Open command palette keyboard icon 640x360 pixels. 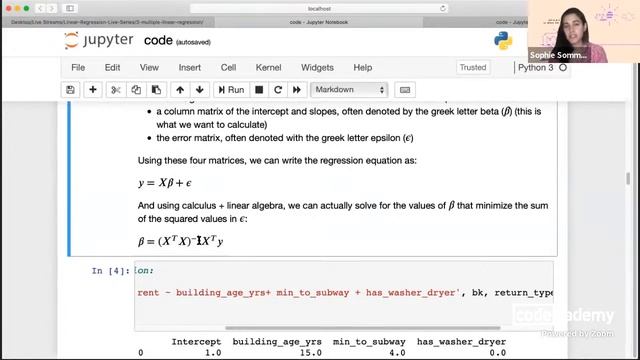405,90
